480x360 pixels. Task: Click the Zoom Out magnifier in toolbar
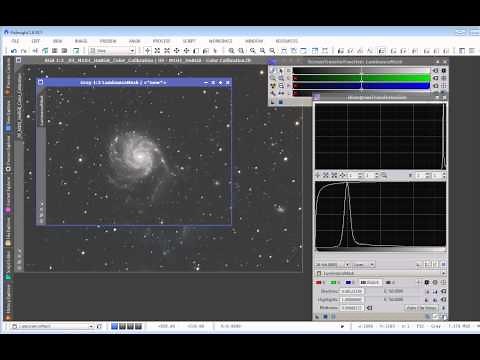tap(241, 51)
